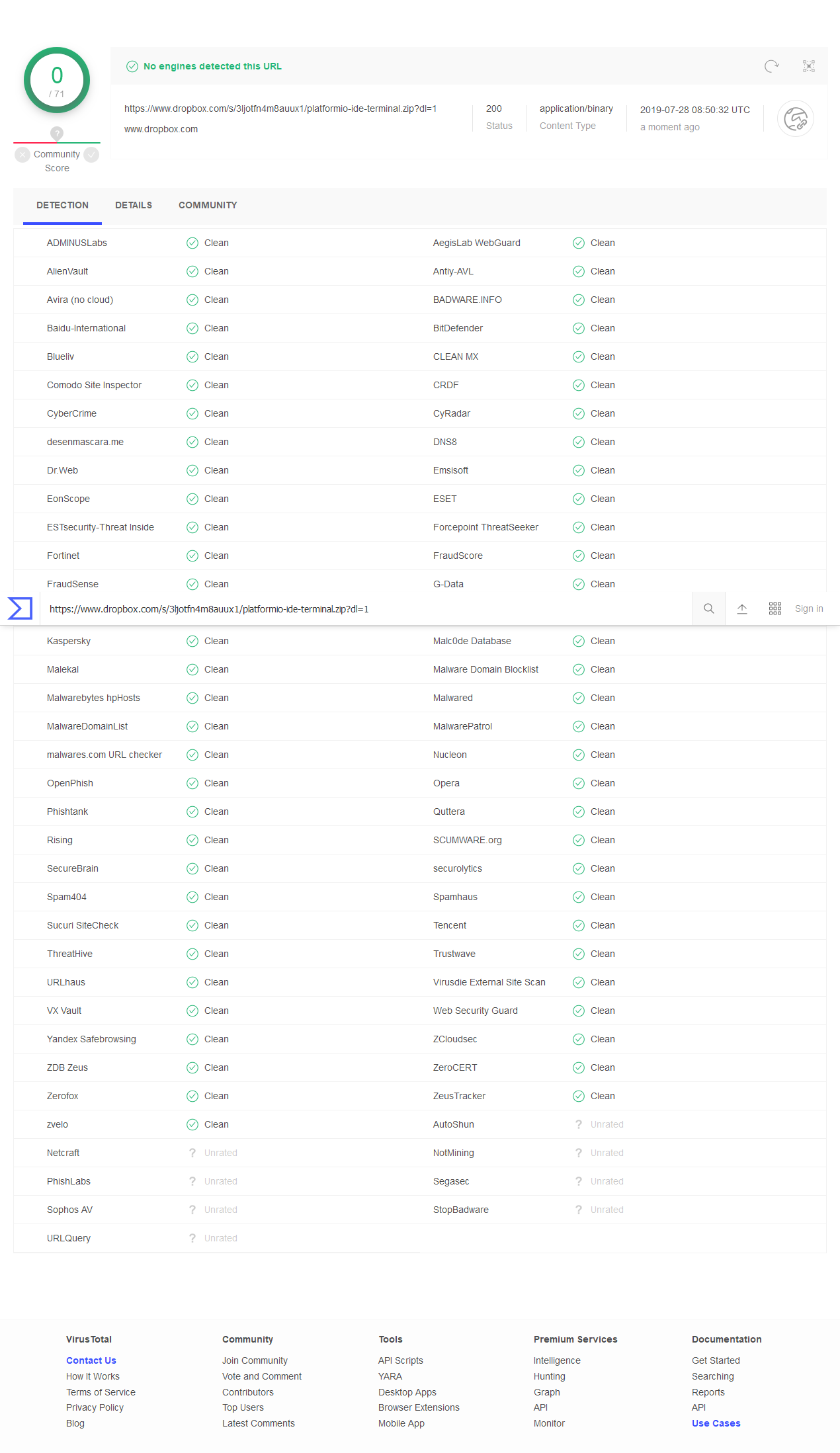Switch to the COMMUNITY tab
Viewport: 840px width, 1453px height.
208,205
